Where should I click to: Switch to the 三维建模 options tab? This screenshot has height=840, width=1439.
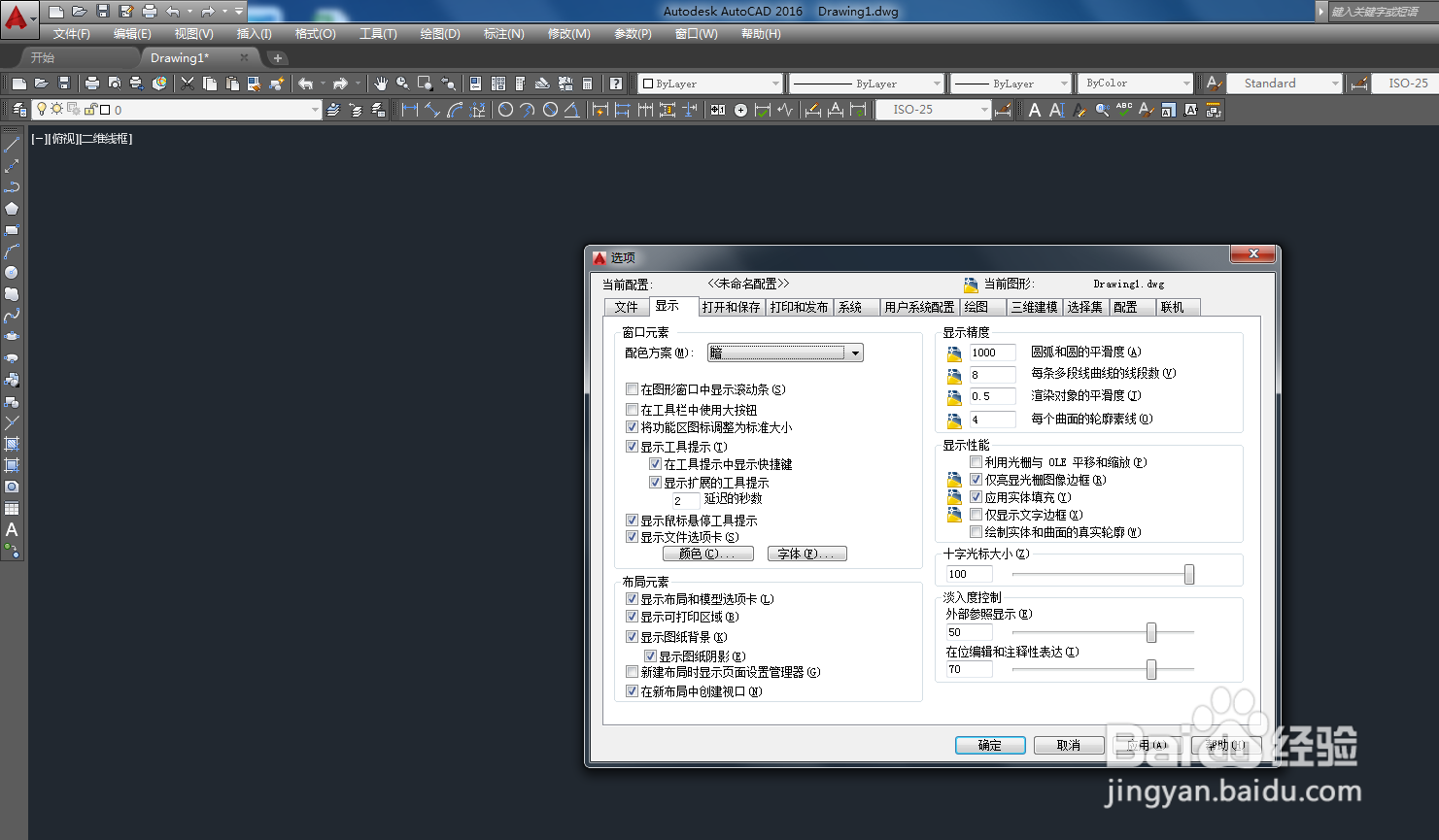tap(1034, 307)
